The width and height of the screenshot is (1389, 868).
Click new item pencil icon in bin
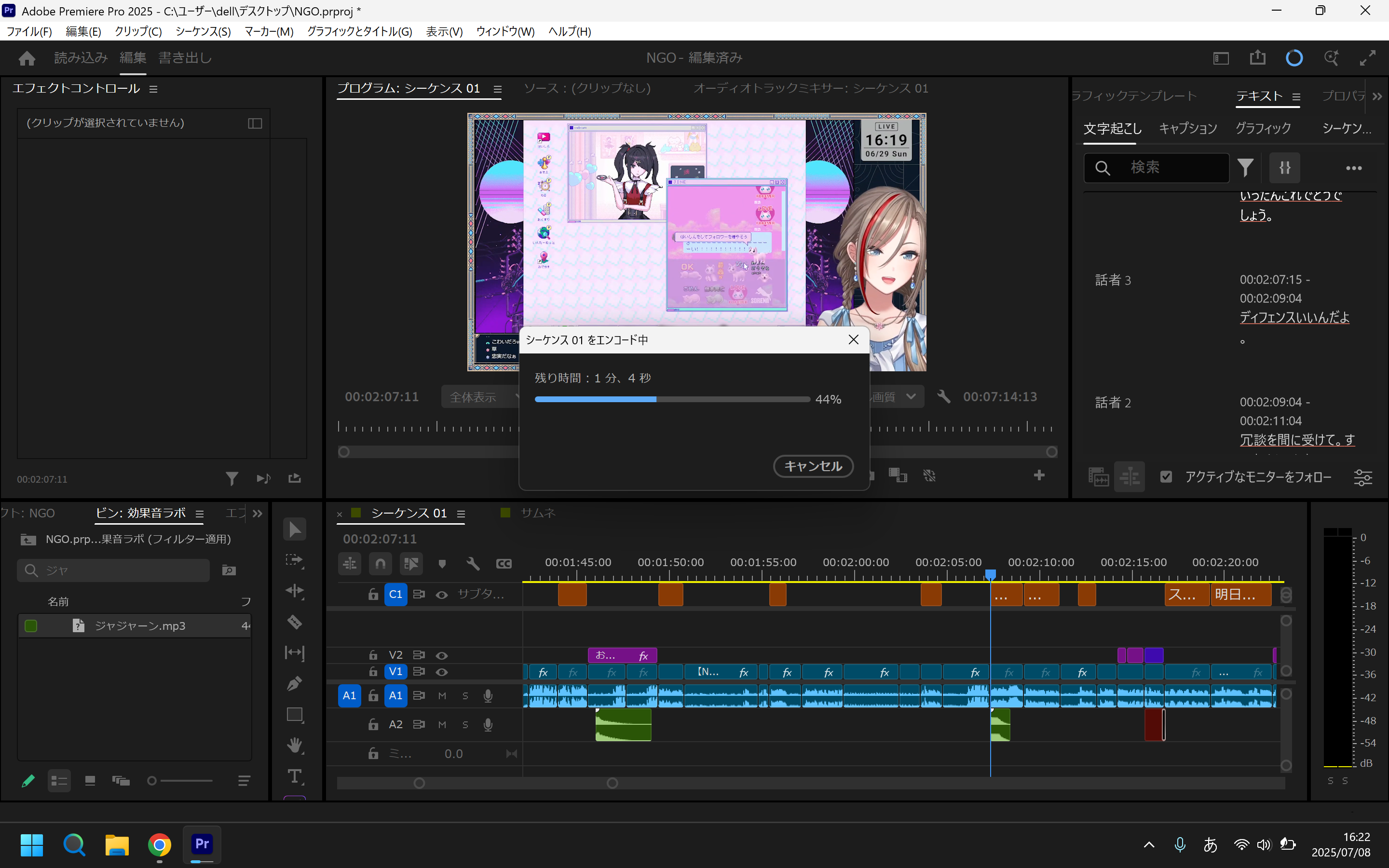pyautogui.click(x=27, y=781)
